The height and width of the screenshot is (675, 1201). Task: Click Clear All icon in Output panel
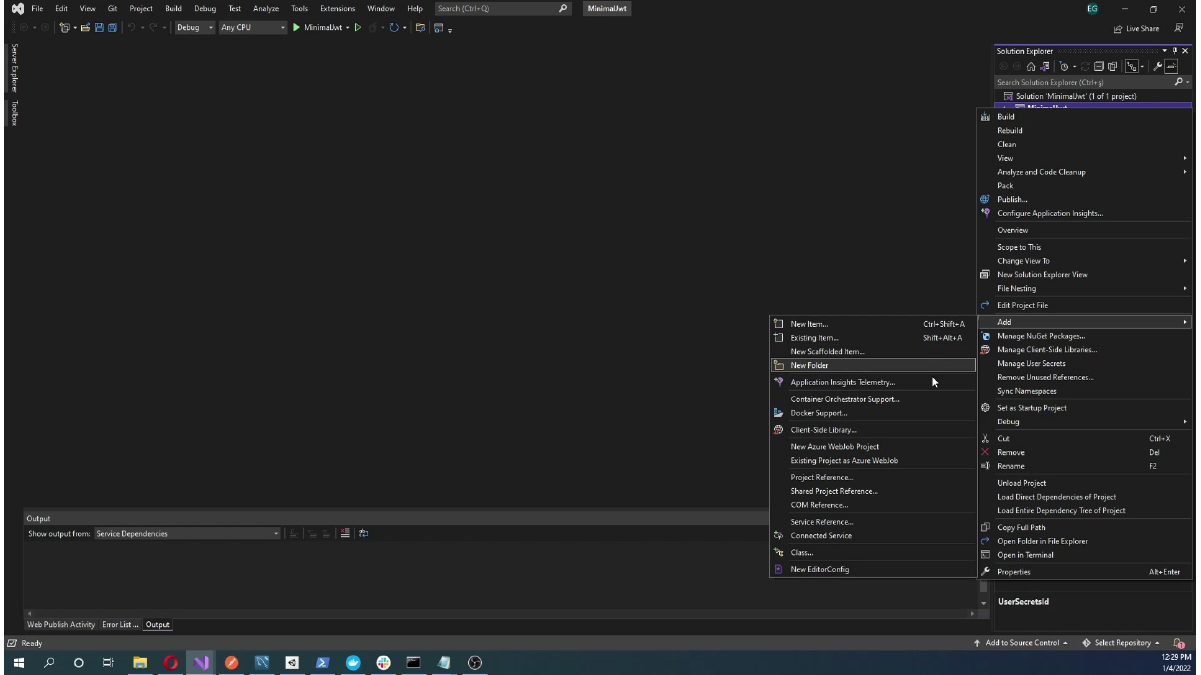pos(345,534)
